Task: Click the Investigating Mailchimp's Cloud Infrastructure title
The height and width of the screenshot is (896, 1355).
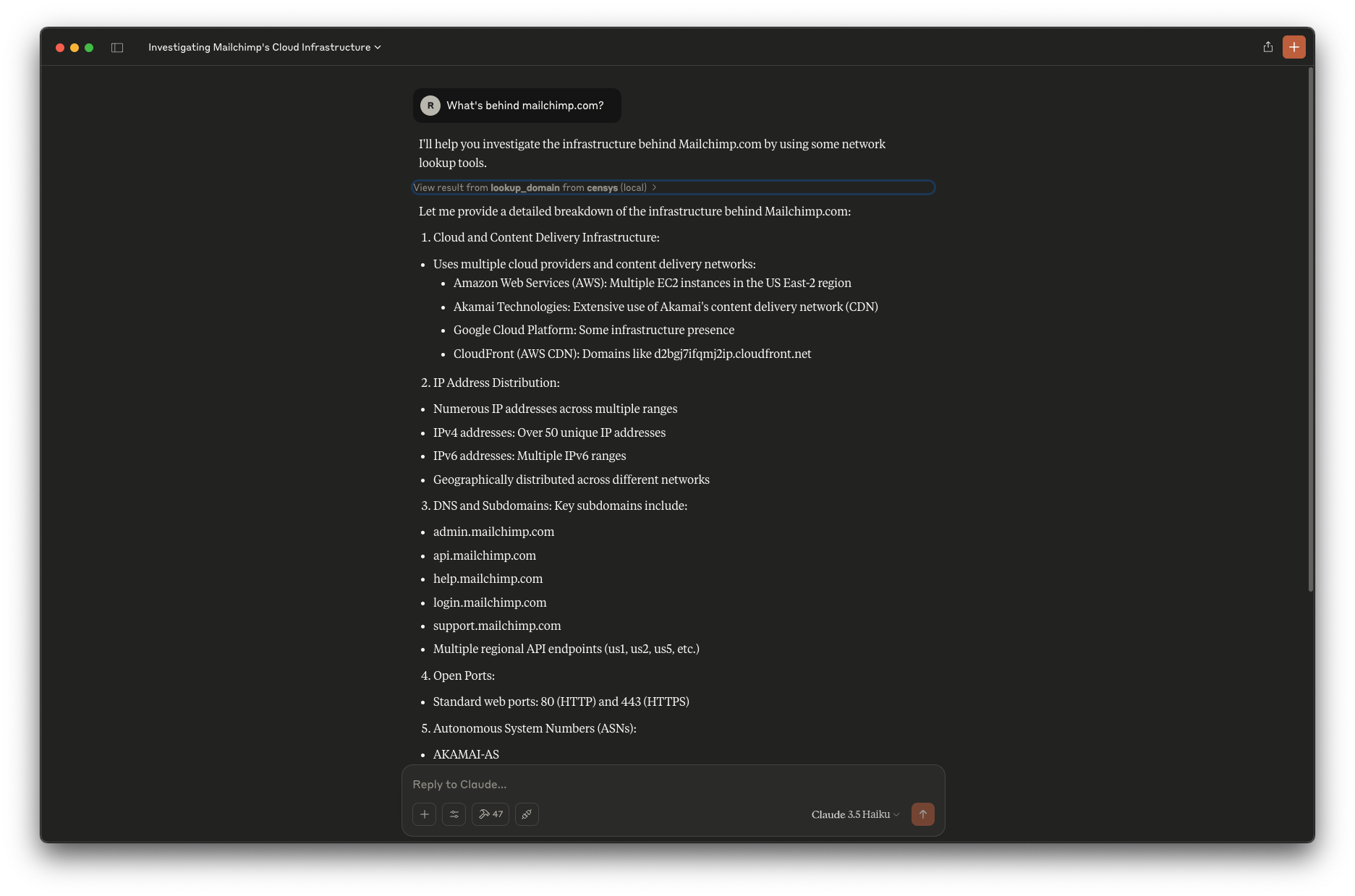Action: [258, 47]
